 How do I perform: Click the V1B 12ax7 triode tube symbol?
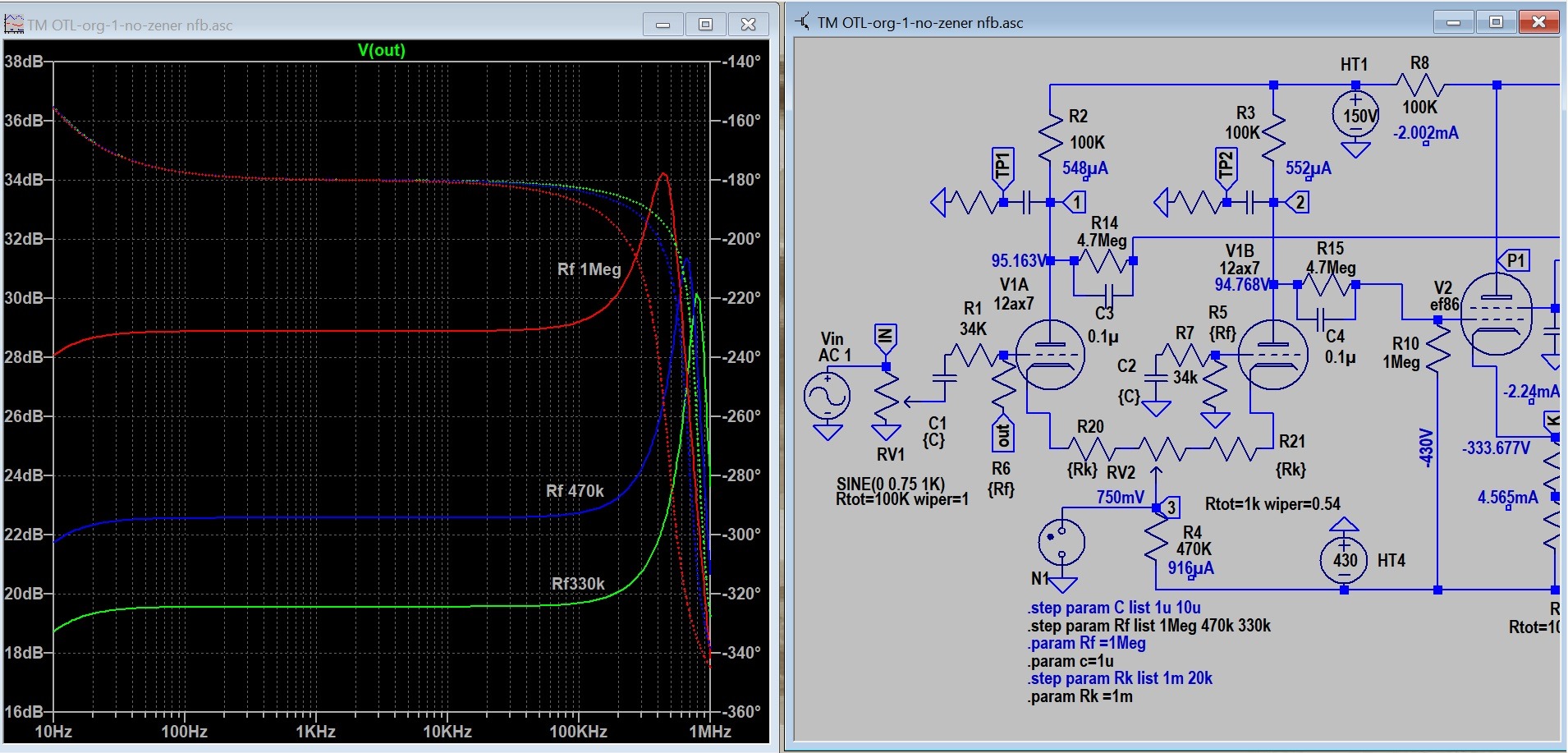[1273, 355]
